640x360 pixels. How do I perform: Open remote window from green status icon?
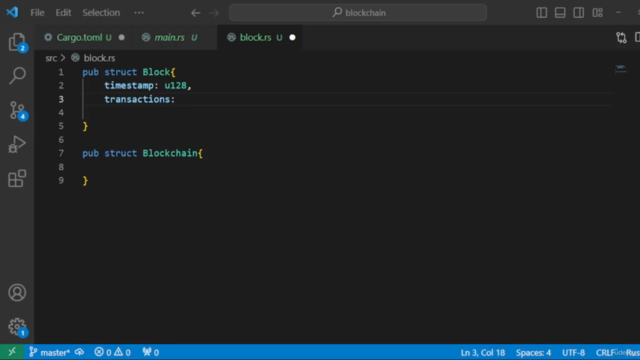12,352
